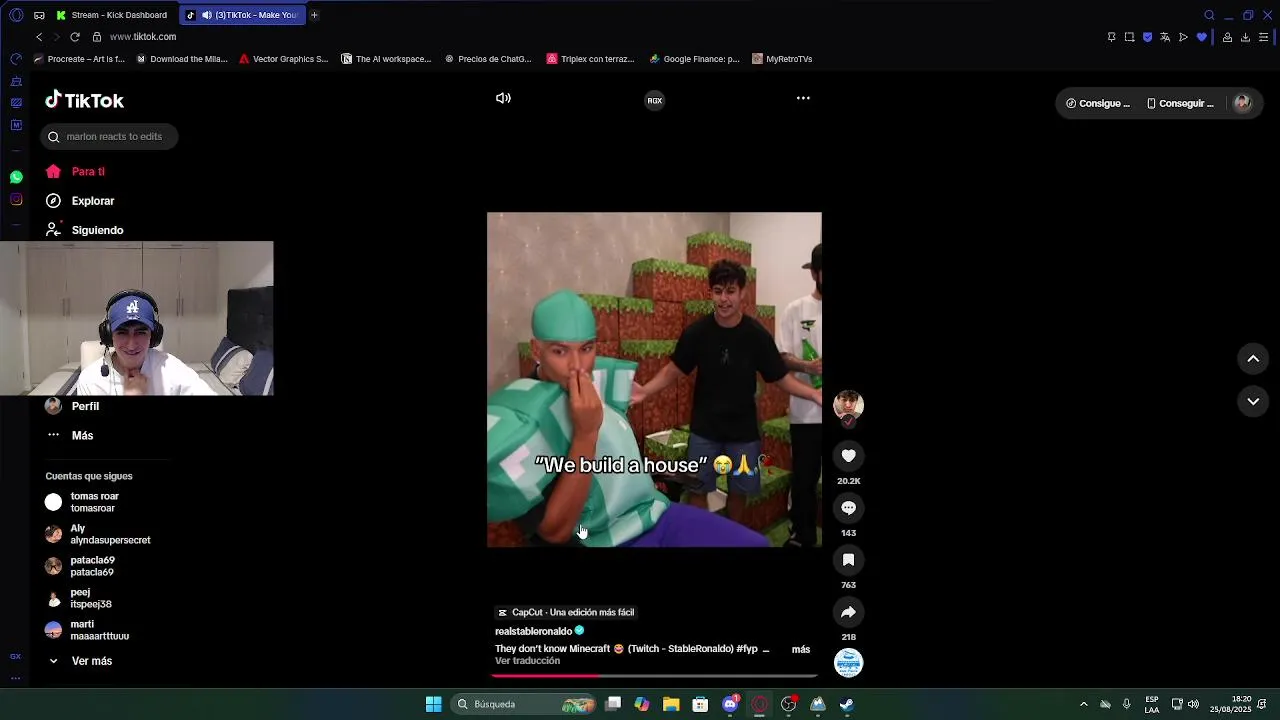Open File Explorer from the taskbar
Viewport: 1280px width, 720px height.
point(671,704)
